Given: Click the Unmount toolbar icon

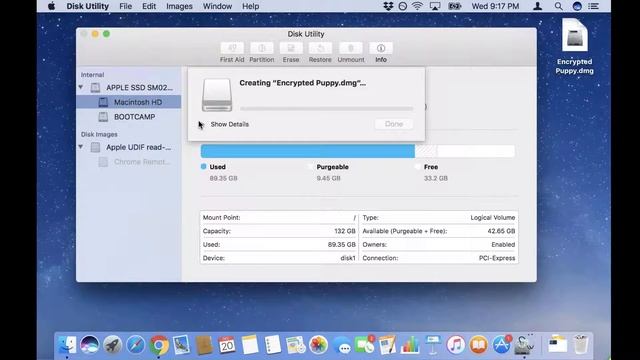Looking at the screenshot, I should 351,48.
